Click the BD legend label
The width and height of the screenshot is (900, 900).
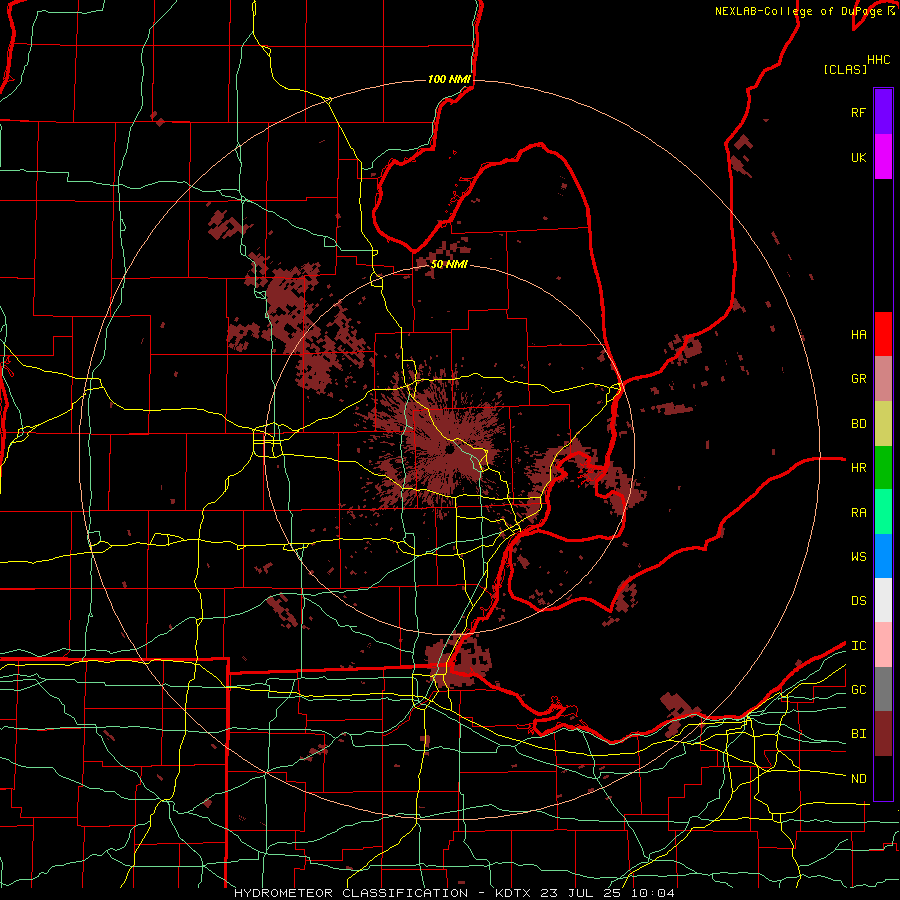pos(858,424)
